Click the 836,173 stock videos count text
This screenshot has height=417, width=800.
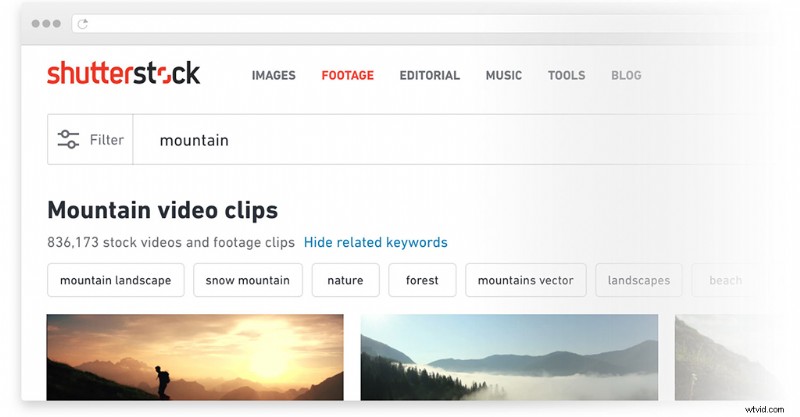click(x=171, y=242)
